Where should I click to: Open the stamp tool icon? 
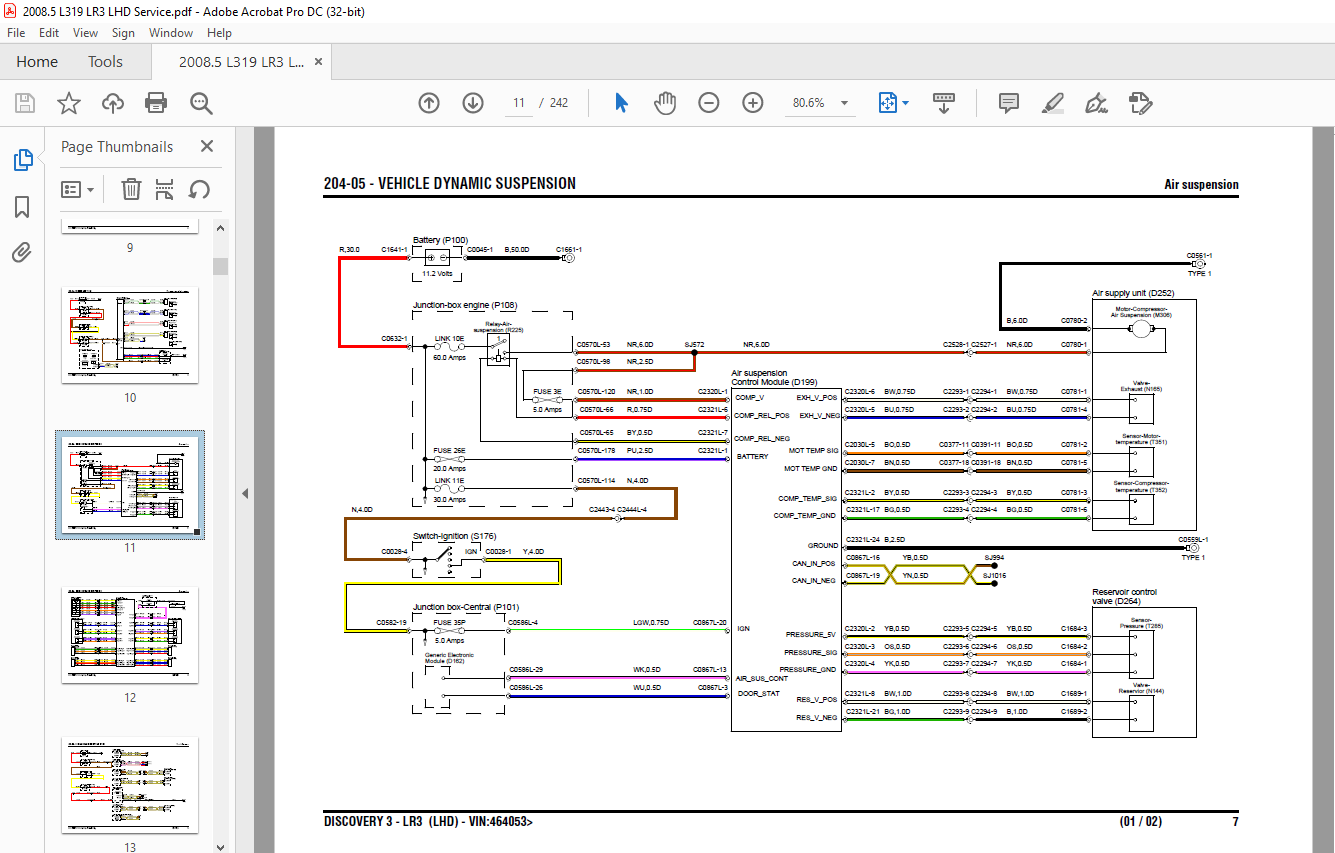point(1140,103)
